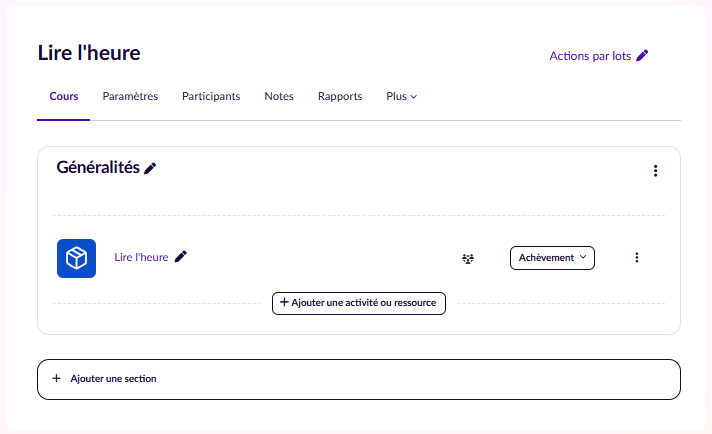Image resolution: width=712 pixels, height=434 pixels.
Task: Select the Cours tab
Action: [64, 97]
